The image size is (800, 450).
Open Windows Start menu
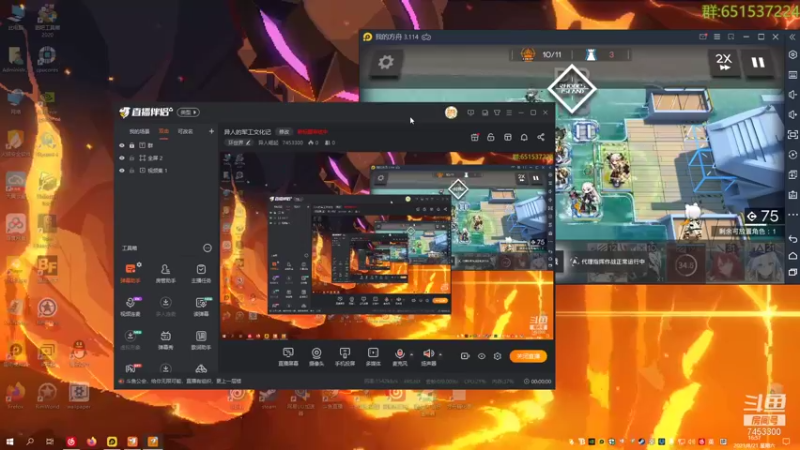(10, 441)
